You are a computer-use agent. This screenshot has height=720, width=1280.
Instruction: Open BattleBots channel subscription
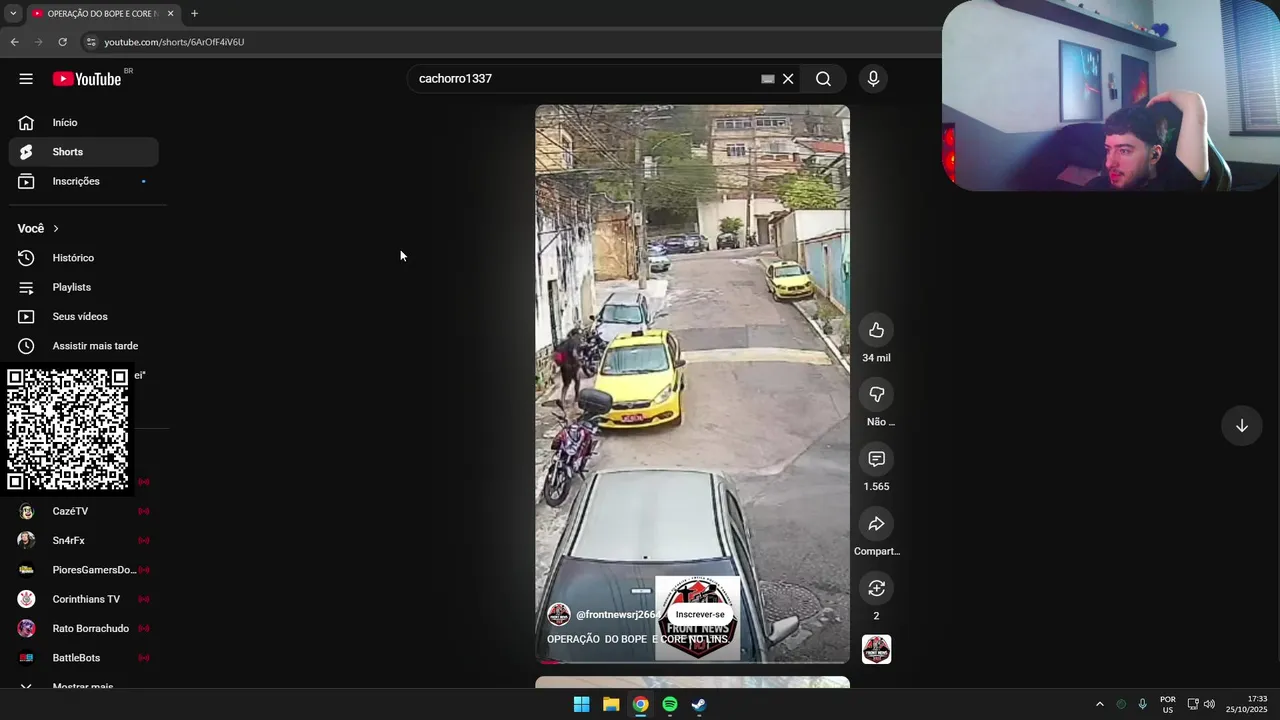(x=84, y=658)
